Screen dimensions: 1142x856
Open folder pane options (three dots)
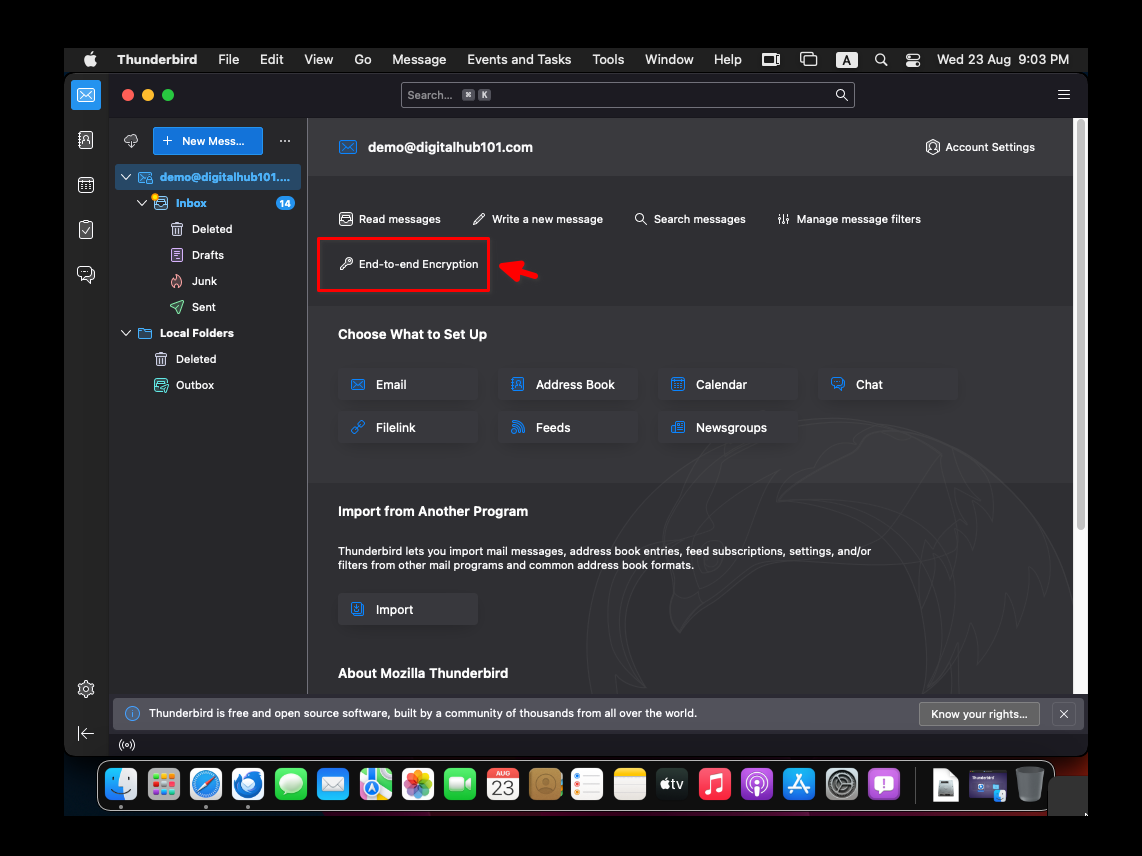(x=285, y=141)
